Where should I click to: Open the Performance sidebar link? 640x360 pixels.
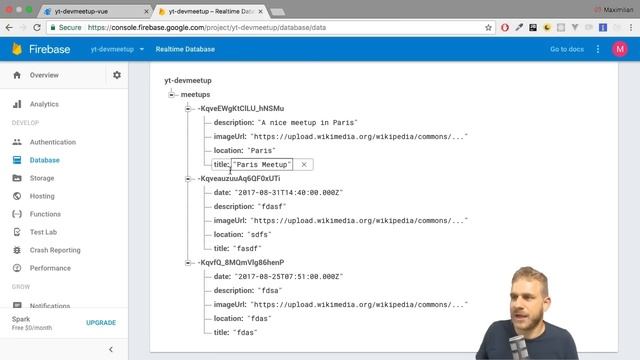point(50,268)
